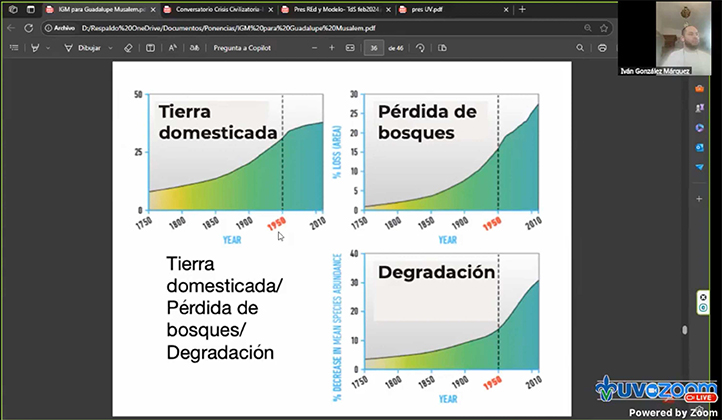Open the blue paper-plane sidebar icon
The width and height of the screenshot is (722, 420).
point(699,167)
